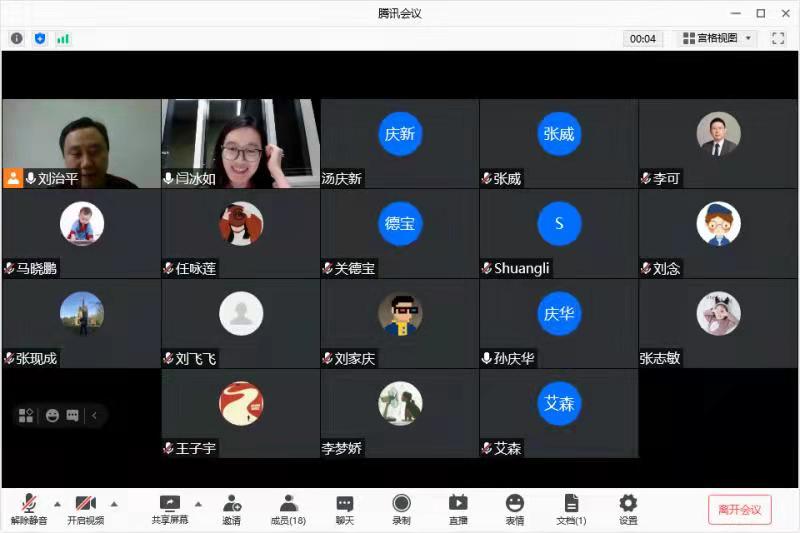Expand audio options arrow beside 解除静音
800x533 pixels.
(x=57, y=503)
